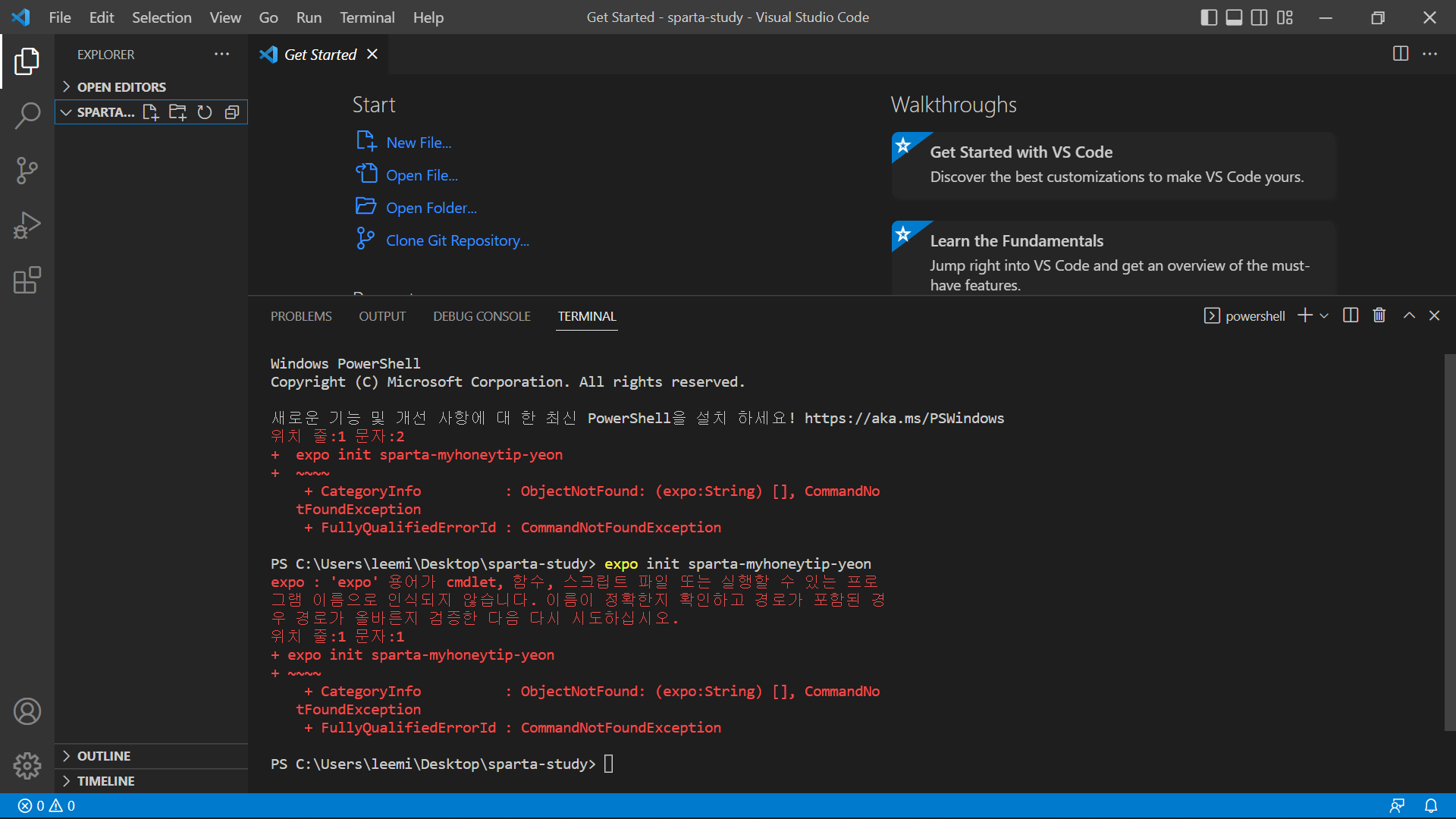Open the View menu
Screen dimensions: 1456x819
pyautogui.click(x=225, y=17)
